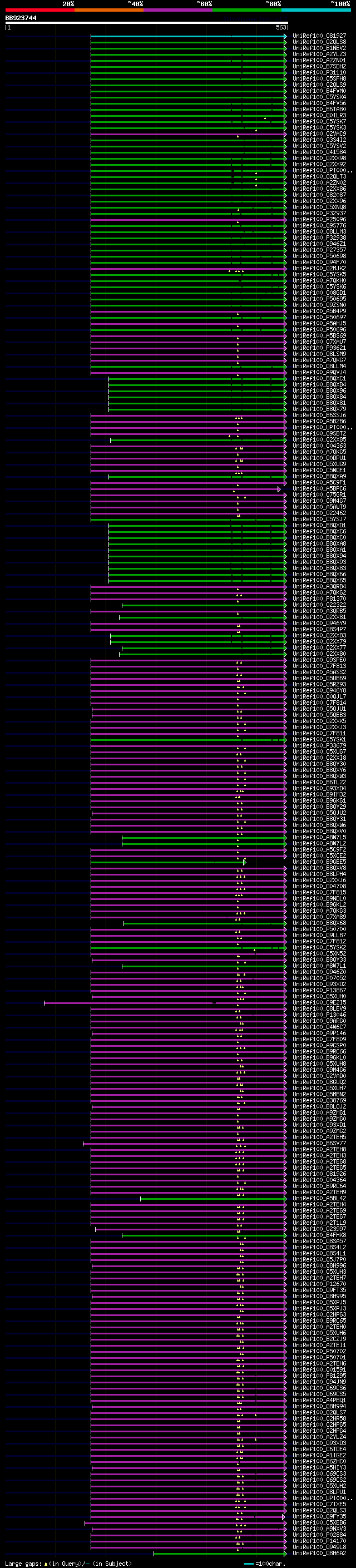Click hit label UniRef100_Q2QLS9

(x=319, y=85)
